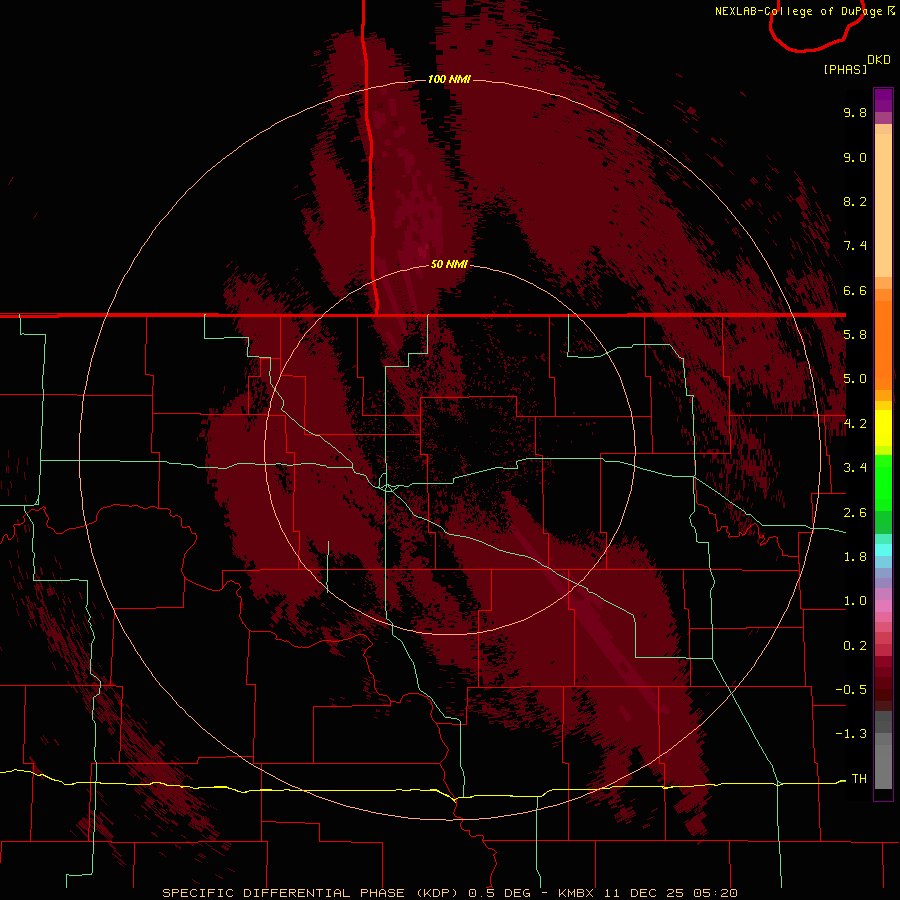This screenshot has width=900, height=900.
Task: Click the -0.5 scale value
Action: pos(851,689)
